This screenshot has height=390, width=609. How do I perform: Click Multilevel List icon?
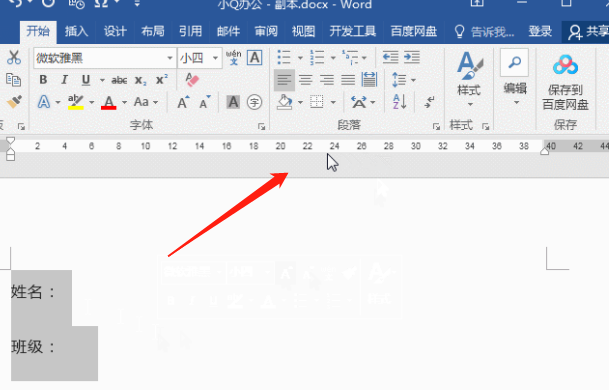pos(350,57)
